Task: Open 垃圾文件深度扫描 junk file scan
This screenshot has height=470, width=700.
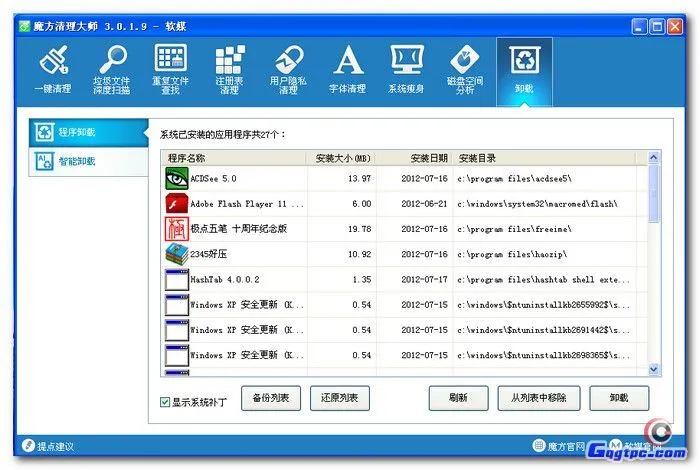Action: (112, 70)
